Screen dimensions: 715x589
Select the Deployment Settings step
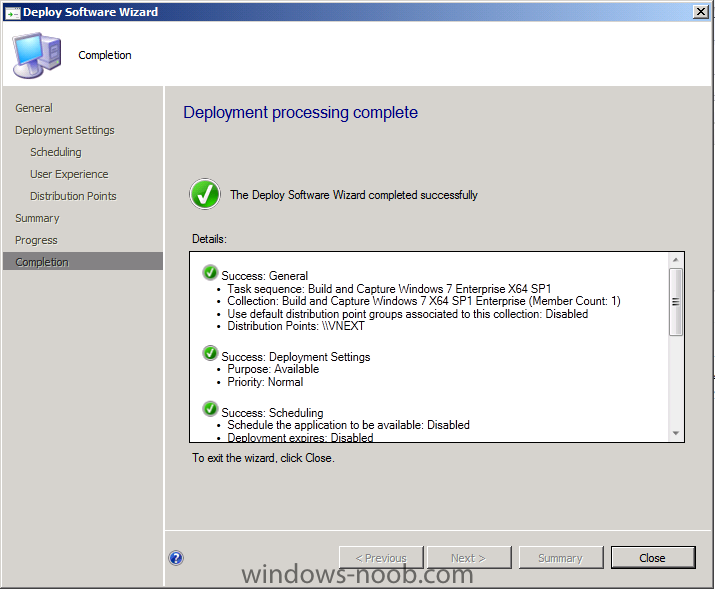point(65,130)
